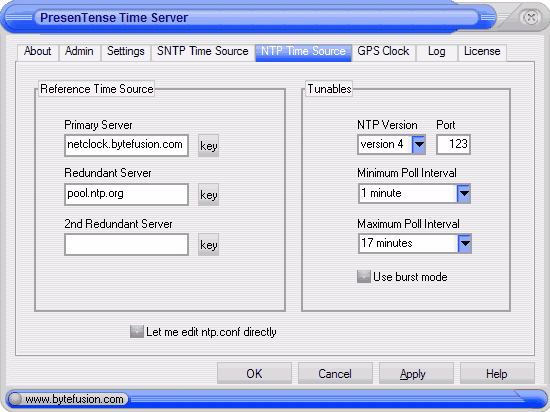The height and width of the screenshot is (412, 550).
Task: Click the round status indicator beside www.bytefusion.com
Action: point(15,399)
